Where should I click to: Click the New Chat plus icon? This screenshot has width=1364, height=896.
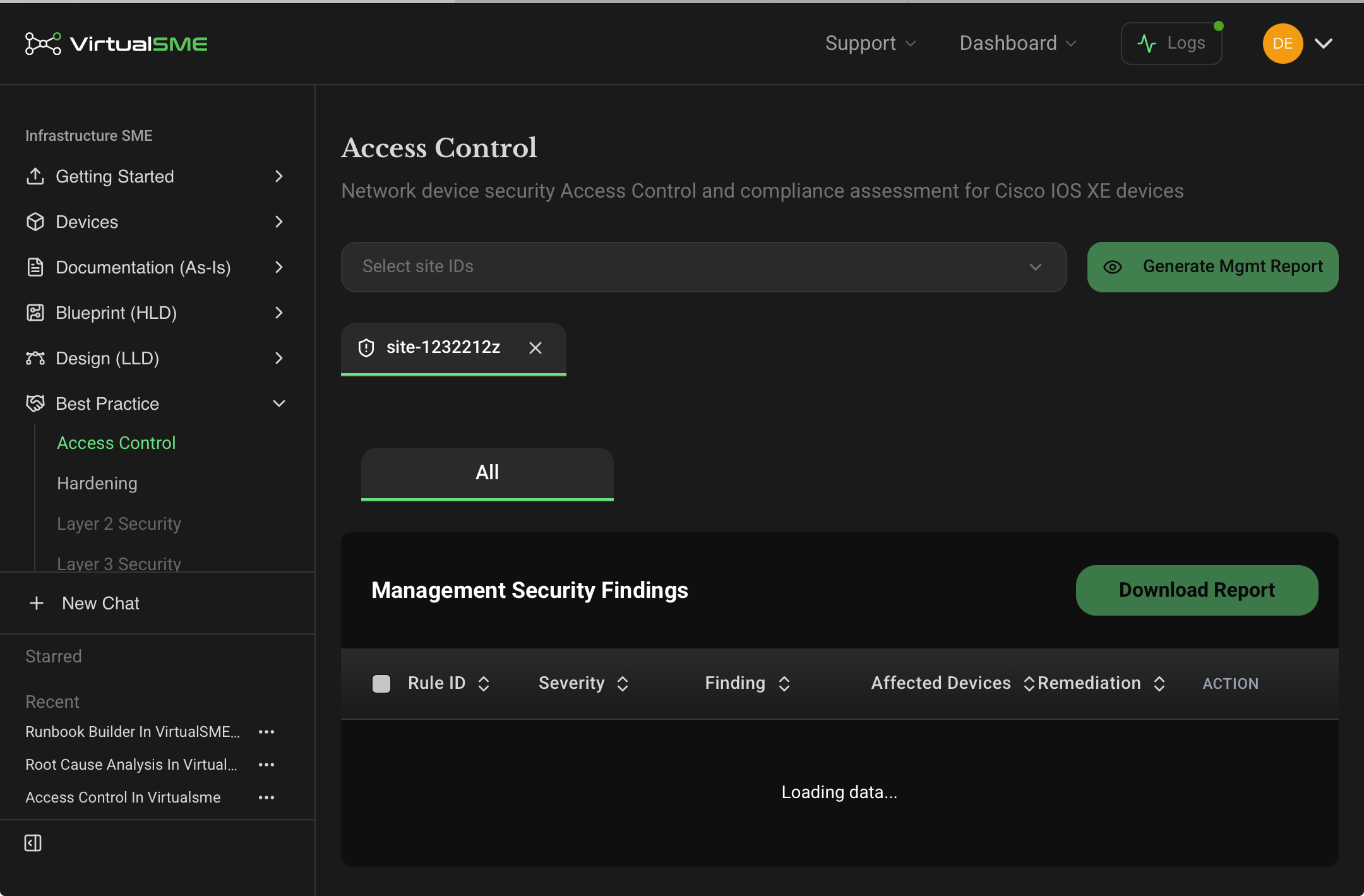(37, 603)
